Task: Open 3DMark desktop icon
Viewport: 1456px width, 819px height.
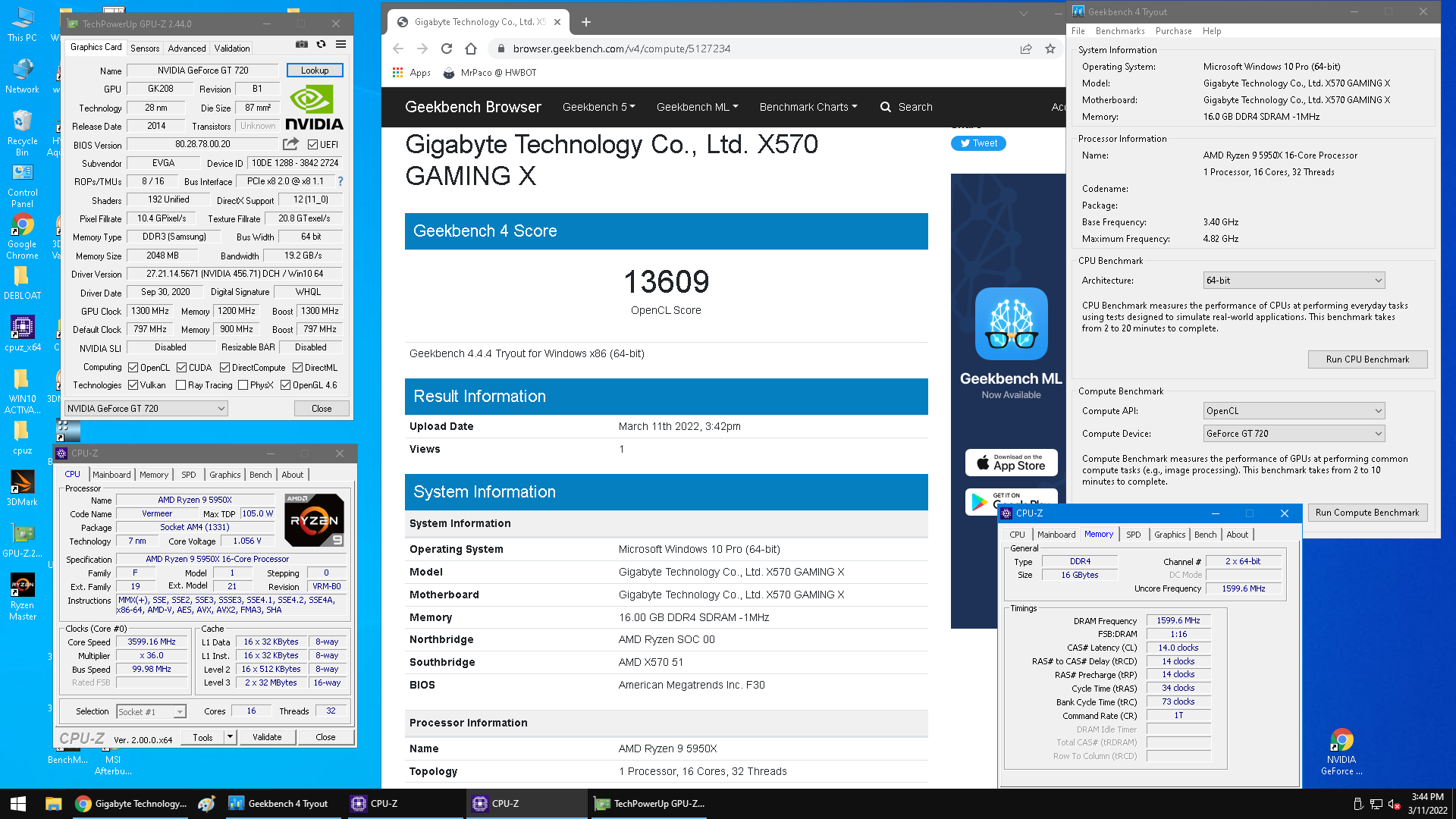Action: pyautogui.click(x=22, y=488)
